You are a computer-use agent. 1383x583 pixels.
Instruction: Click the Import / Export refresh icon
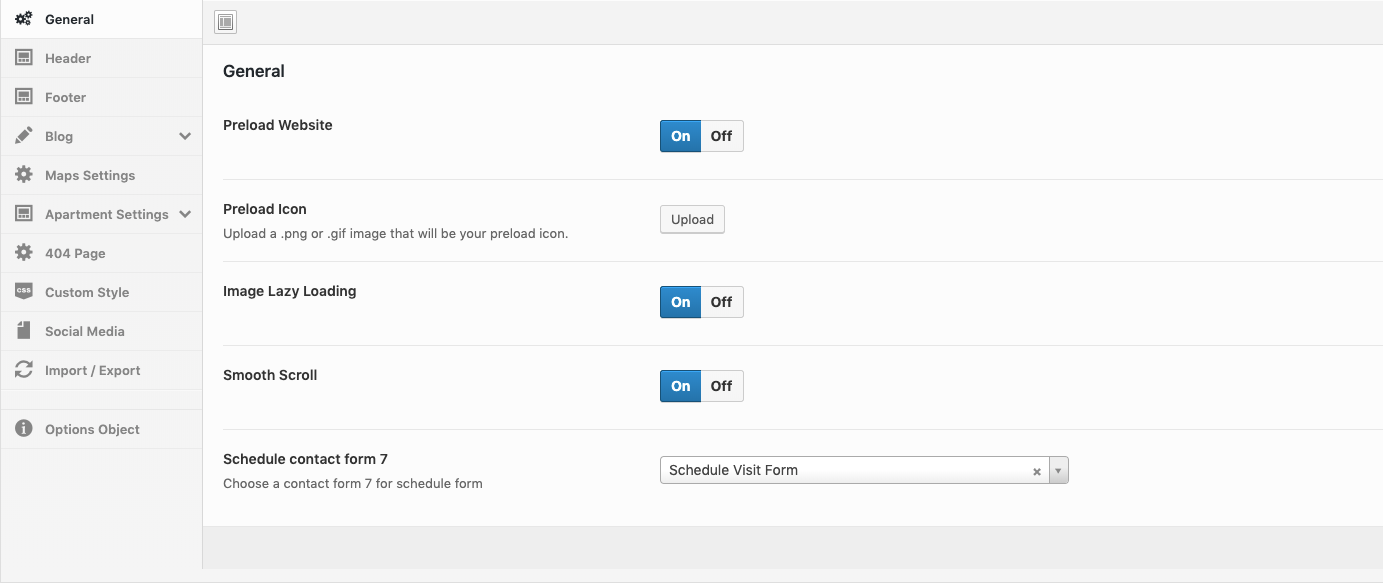[x=24, y=370]
